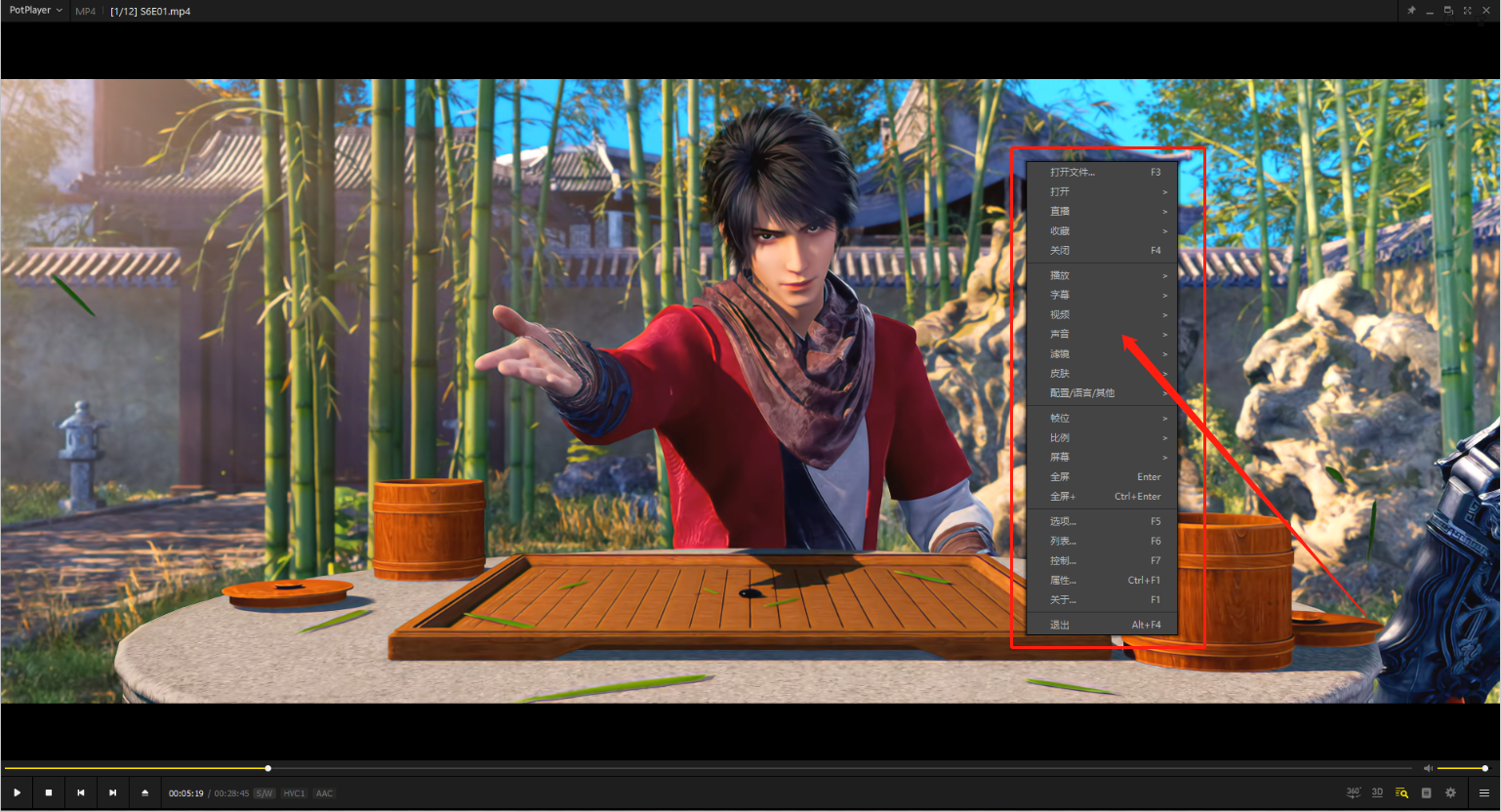Viewport: 1501px width, 812px height.
Task: Expand the 字幕 submenu
Action: pos(1102,295)
